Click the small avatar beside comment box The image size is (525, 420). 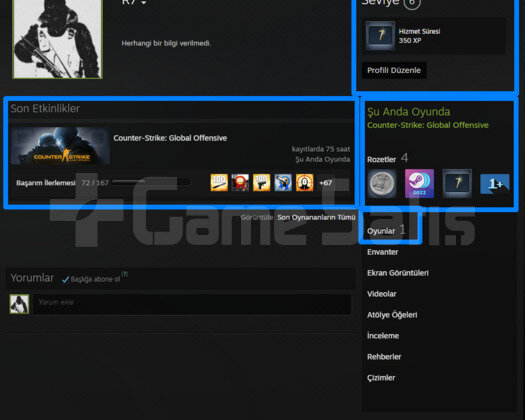pos(19,304)
